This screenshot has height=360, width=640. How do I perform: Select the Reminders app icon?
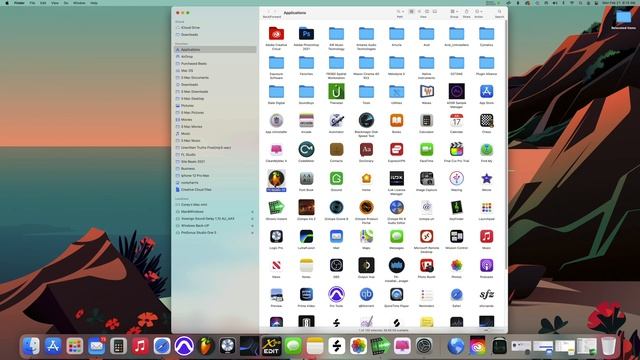[x=427, y=294]
